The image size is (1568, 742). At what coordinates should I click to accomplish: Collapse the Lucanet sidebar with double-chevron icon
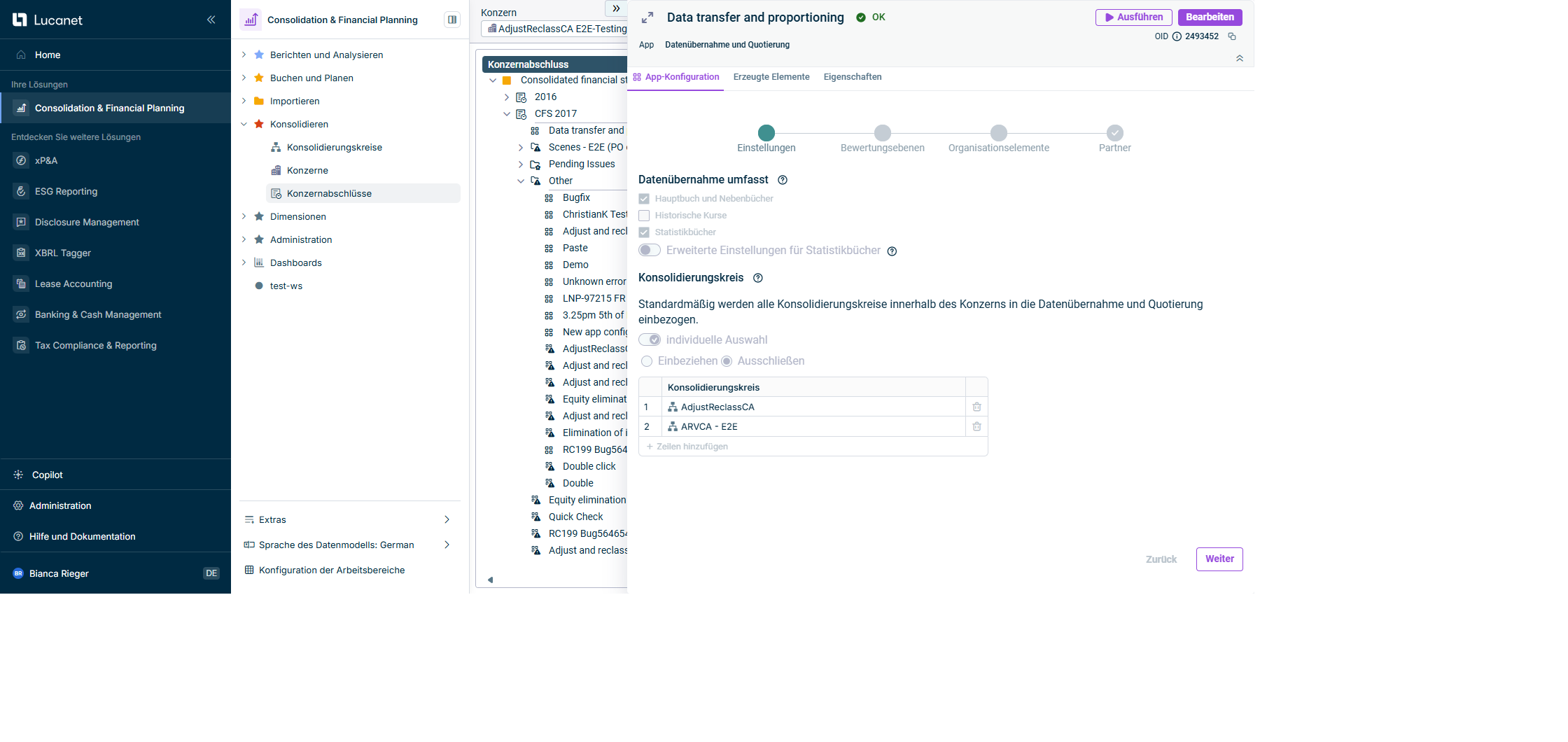211,20
